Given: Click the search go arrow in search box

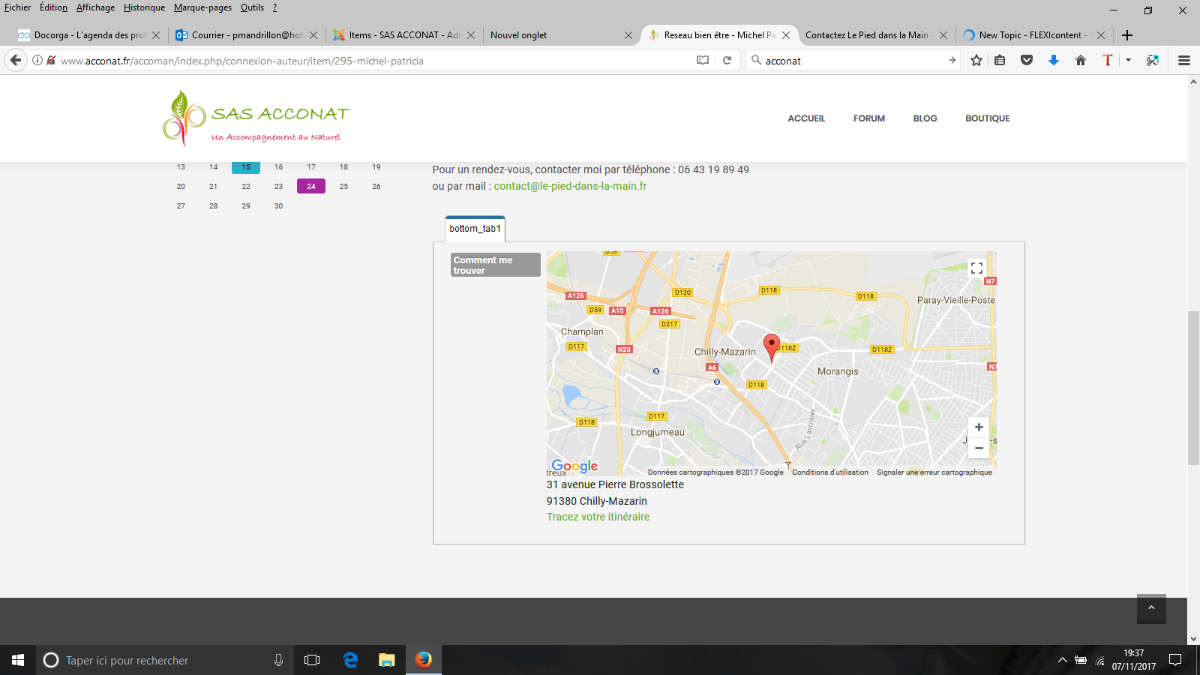Looking at the screenshot, I should point(952,60).
